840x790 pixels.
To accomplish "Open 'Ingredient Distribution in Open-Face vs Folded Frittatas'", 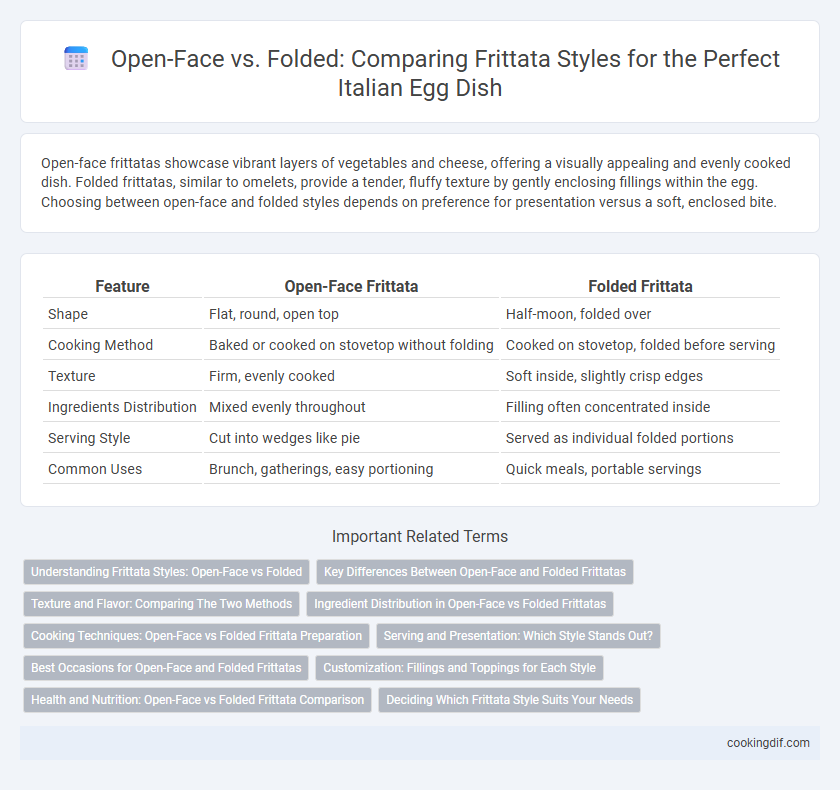I will click(x=460, y=604).
